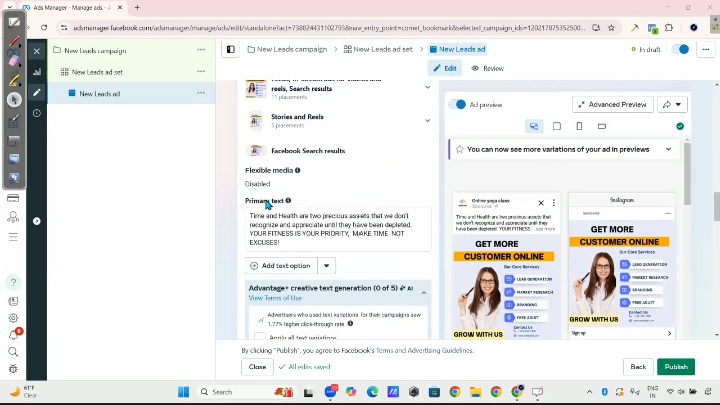Open View Terms of Use link
The width and height of the screenshot is (720, 405).
[275, 298]
